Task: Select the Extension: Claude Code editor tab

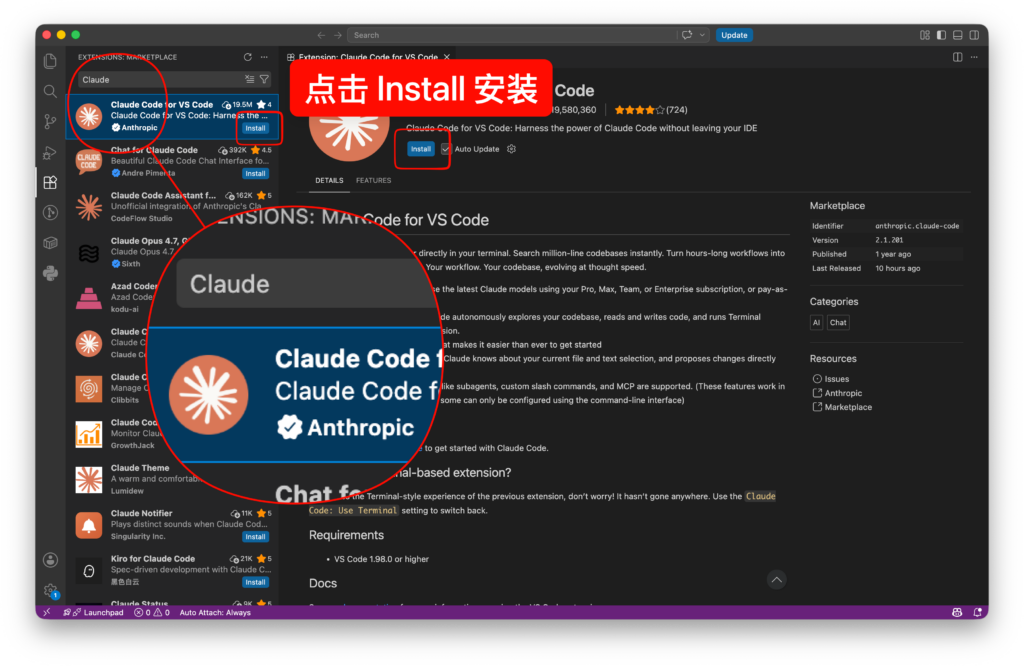Action: pos(368,57)
